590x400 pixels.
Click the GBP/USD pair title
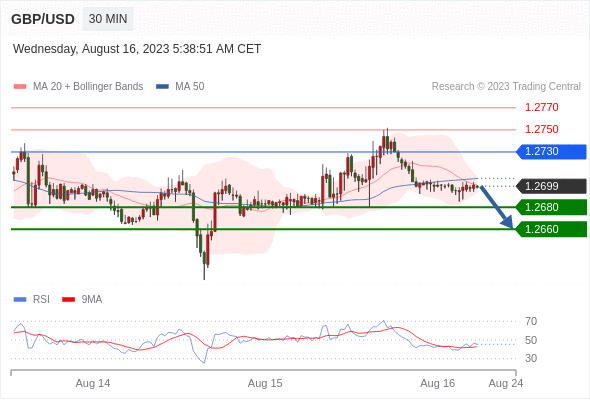coord(43,19)
